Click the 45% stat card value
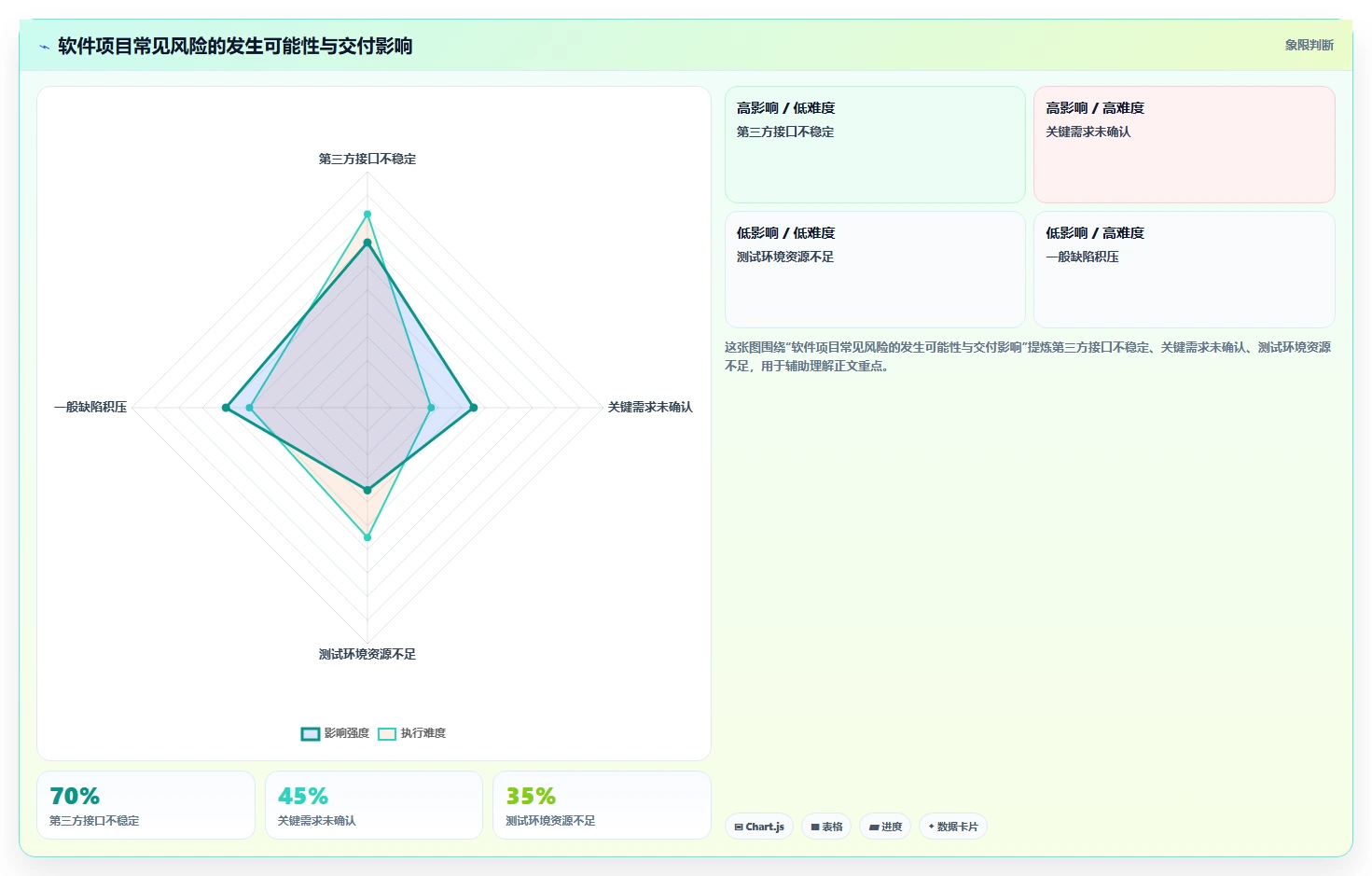The image size is (1372, 876). coord(303,796)
